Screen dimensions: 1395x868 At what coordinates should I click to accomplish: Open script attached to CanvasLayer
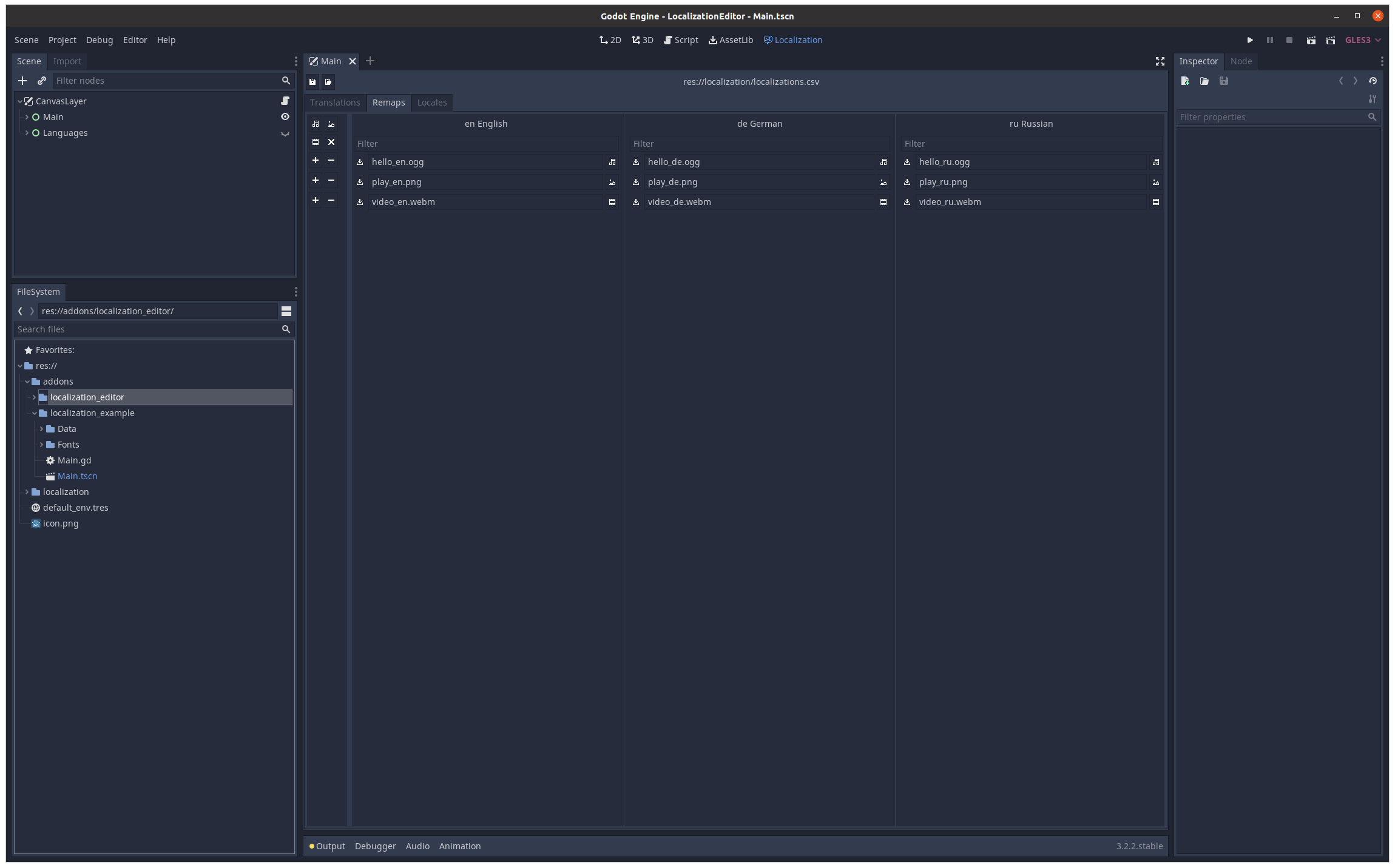click(285, 101)
